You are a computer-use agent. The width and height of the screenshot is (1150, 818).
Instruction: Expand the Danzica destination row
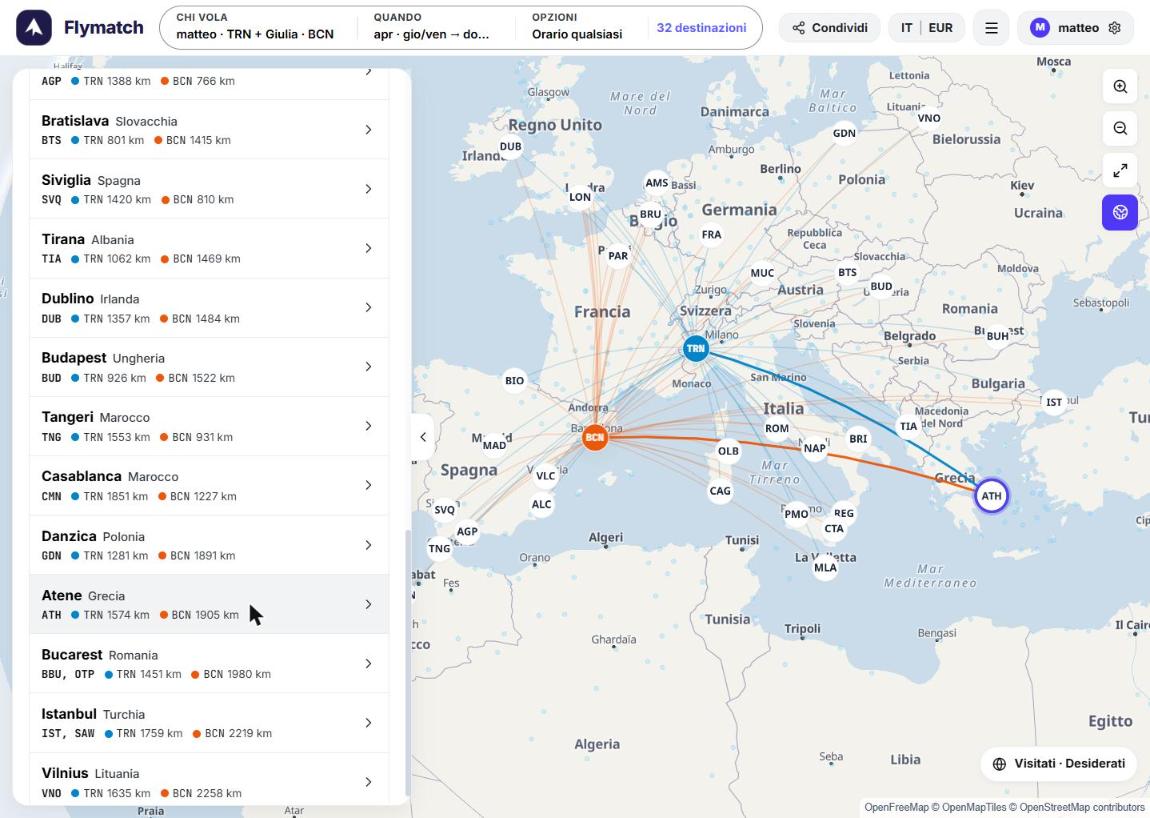(209, 545)
